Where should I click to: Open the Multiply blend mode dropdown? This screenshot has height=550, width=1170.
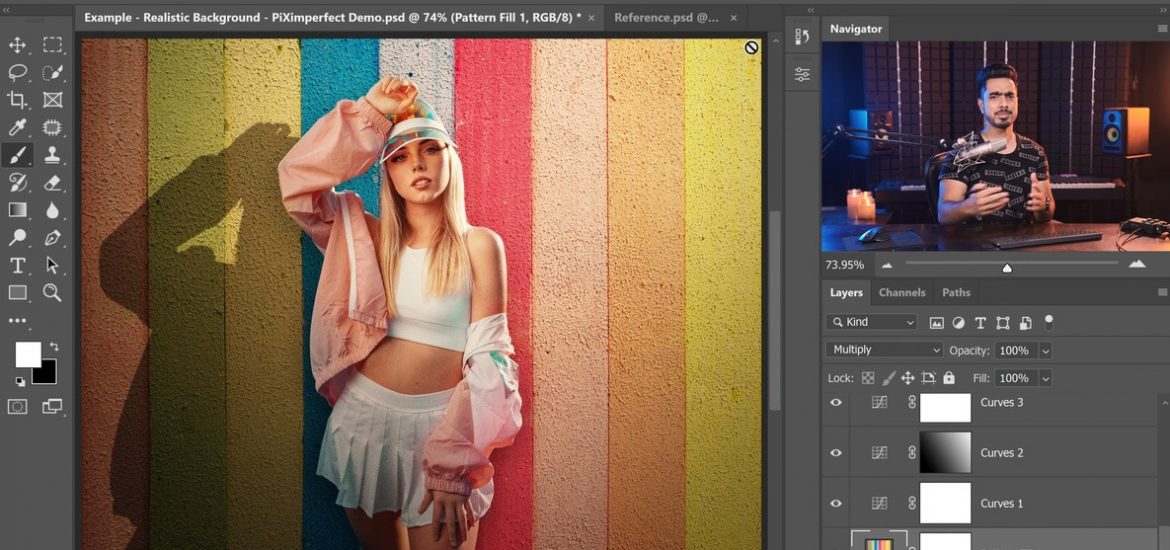pos(884,350)
